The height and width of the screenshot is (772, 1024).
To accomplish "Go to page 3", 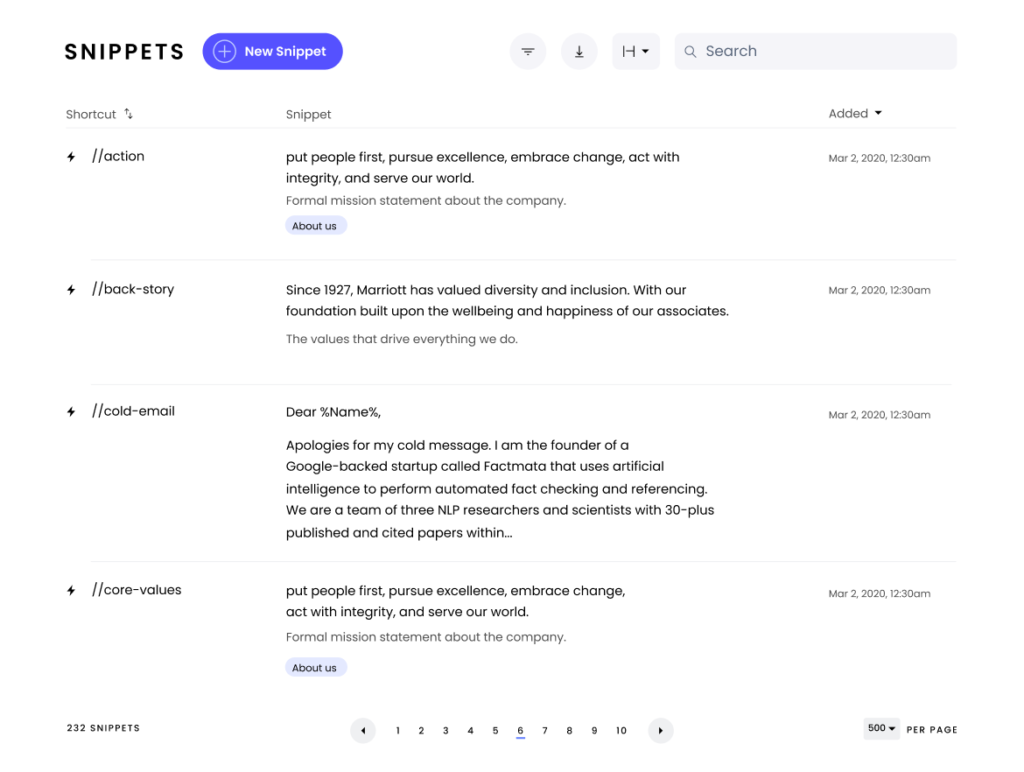I will pos(446,730).
